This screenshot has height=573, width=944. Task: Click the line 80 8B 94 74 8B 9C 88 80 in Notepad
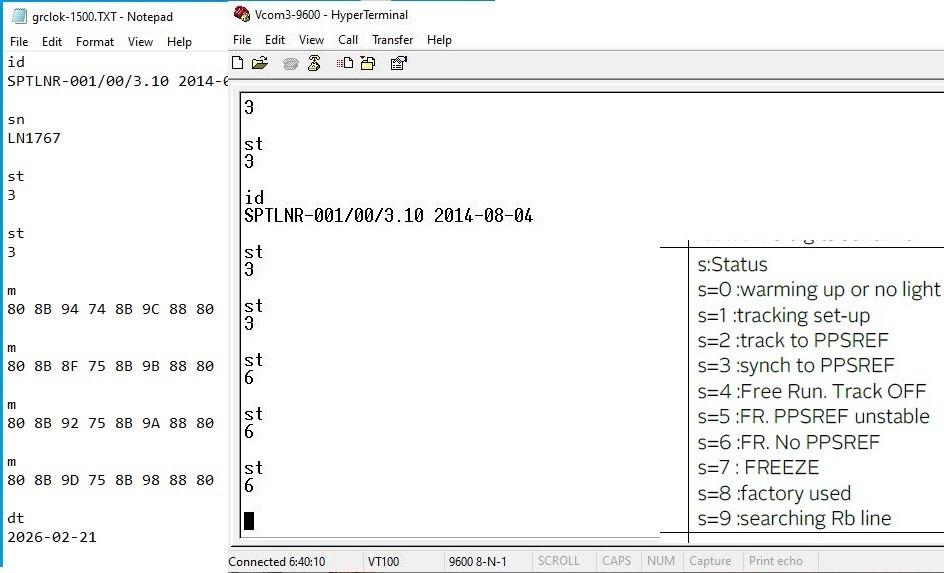pyautogui.click(x=111, y=309)
